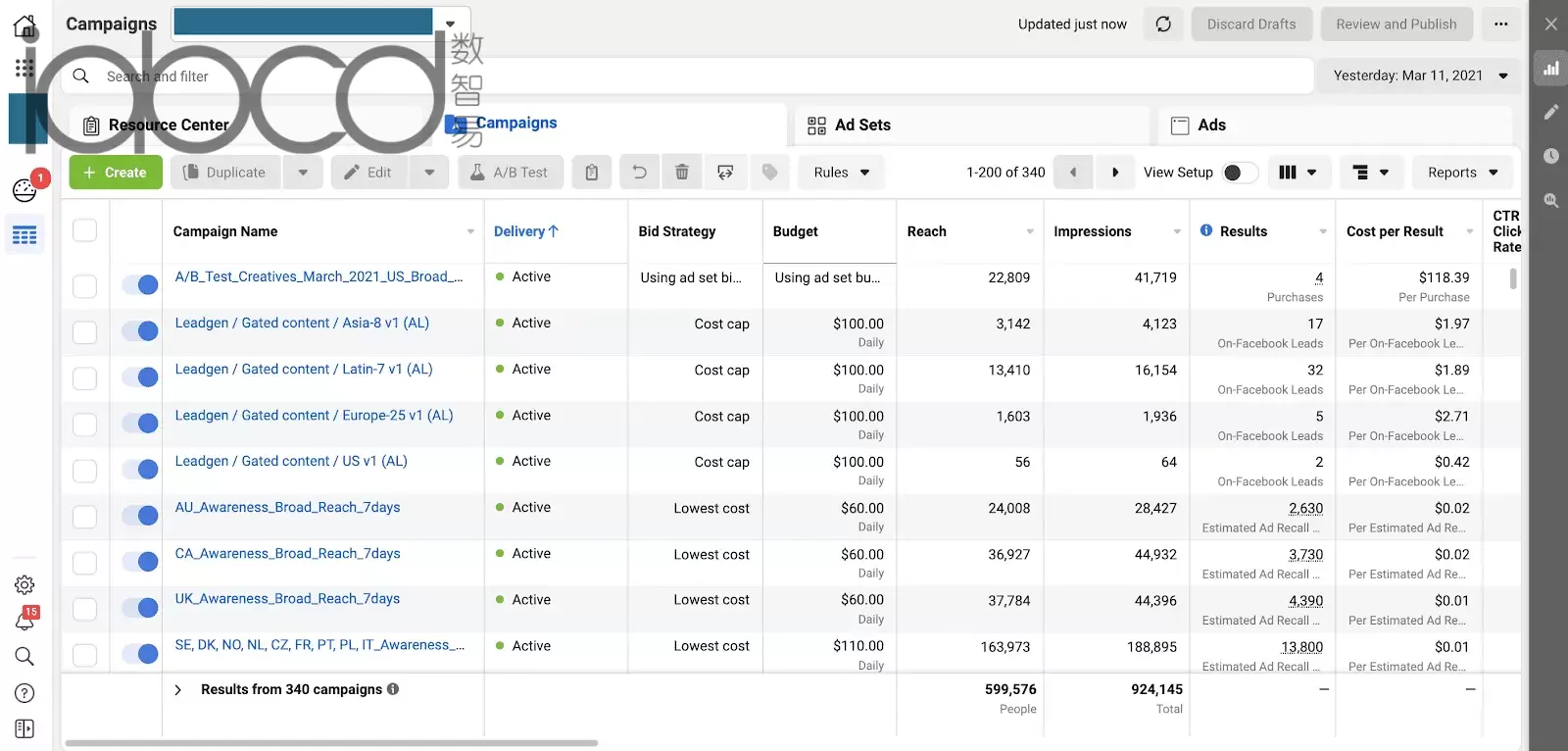Toggle the View Setup switch

(x=1240, y=173)
